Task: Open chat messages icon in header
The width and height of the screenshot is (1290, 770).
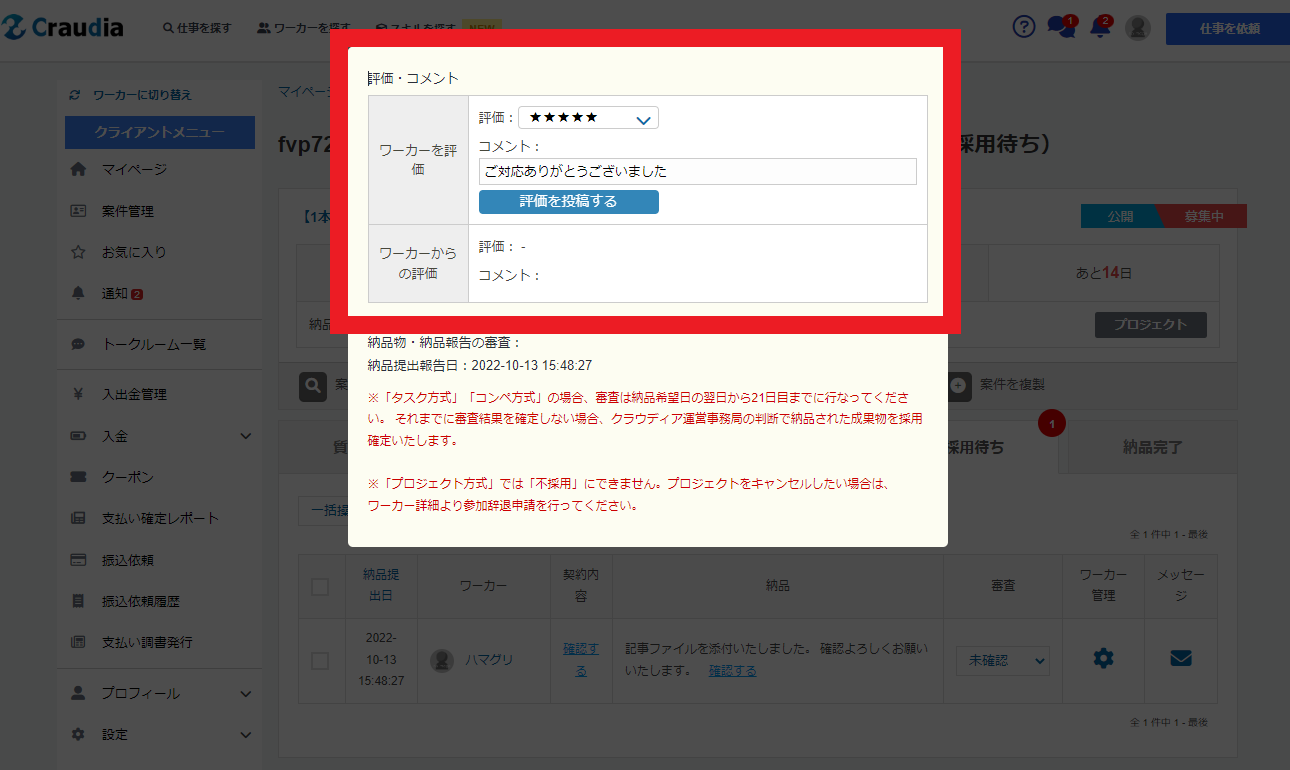Action: pos(1059,27)
